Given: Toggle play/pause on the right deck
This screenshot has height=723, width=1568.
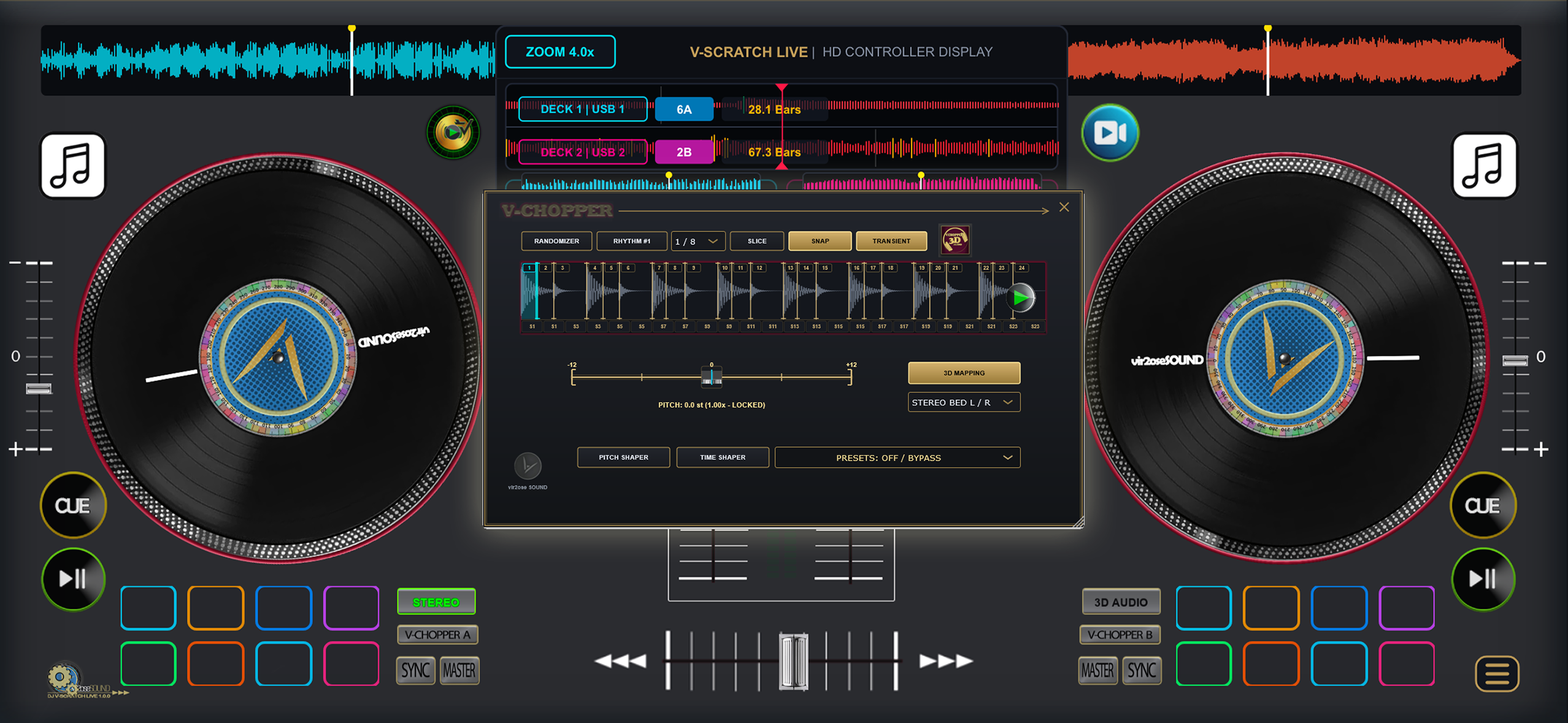Looking at the screenshot, I should click(1483, 578).
